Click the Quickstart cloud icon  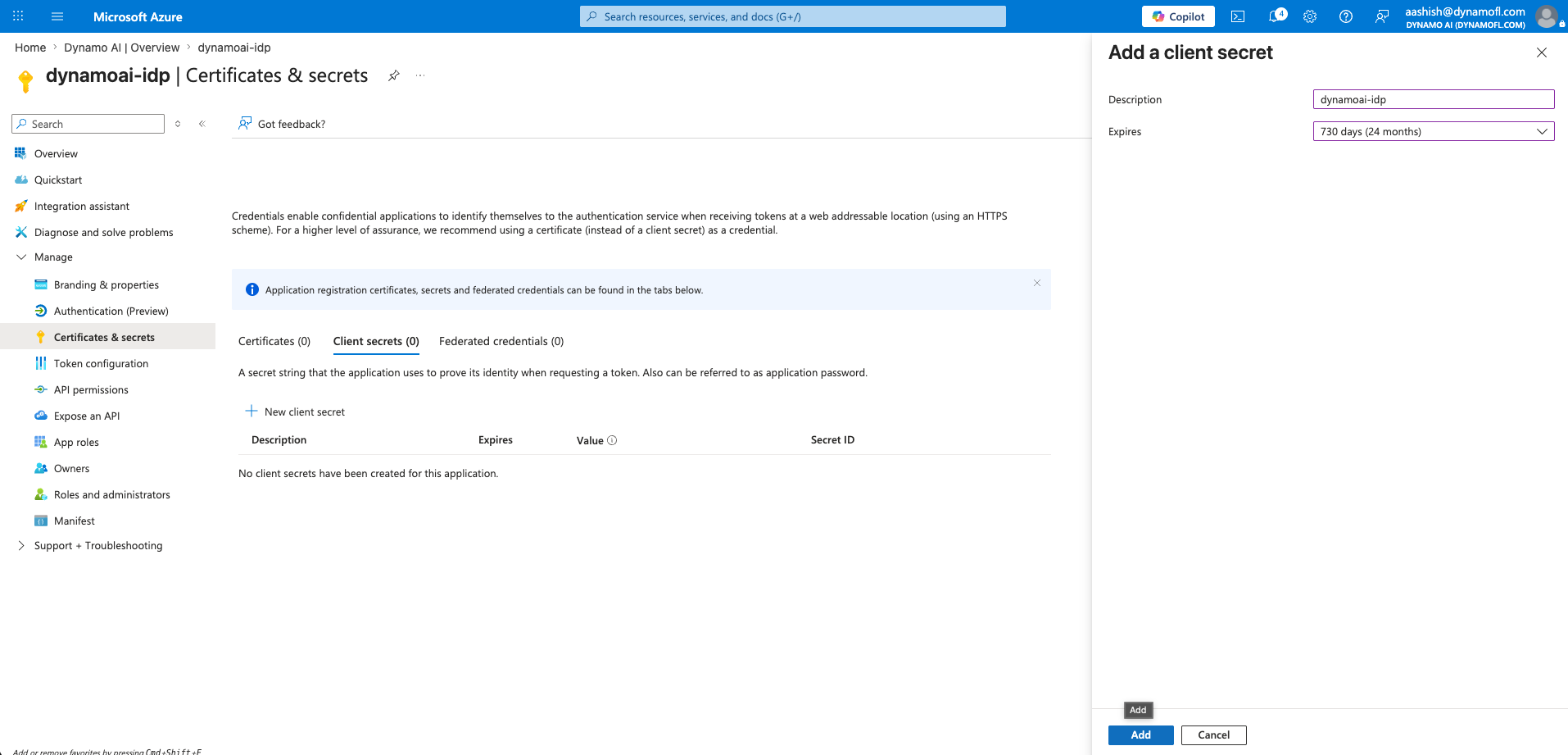(21, 180)
